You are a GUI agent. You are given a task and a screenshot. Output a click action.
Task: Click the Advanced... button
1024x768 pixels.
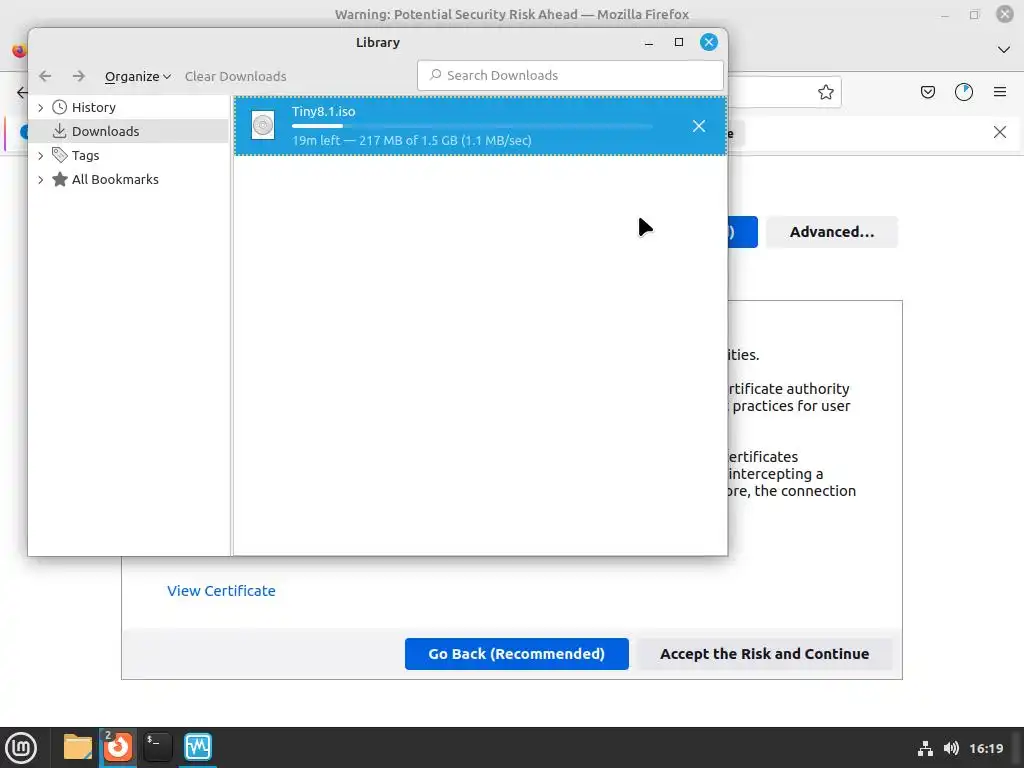click(x=831, y=232)
